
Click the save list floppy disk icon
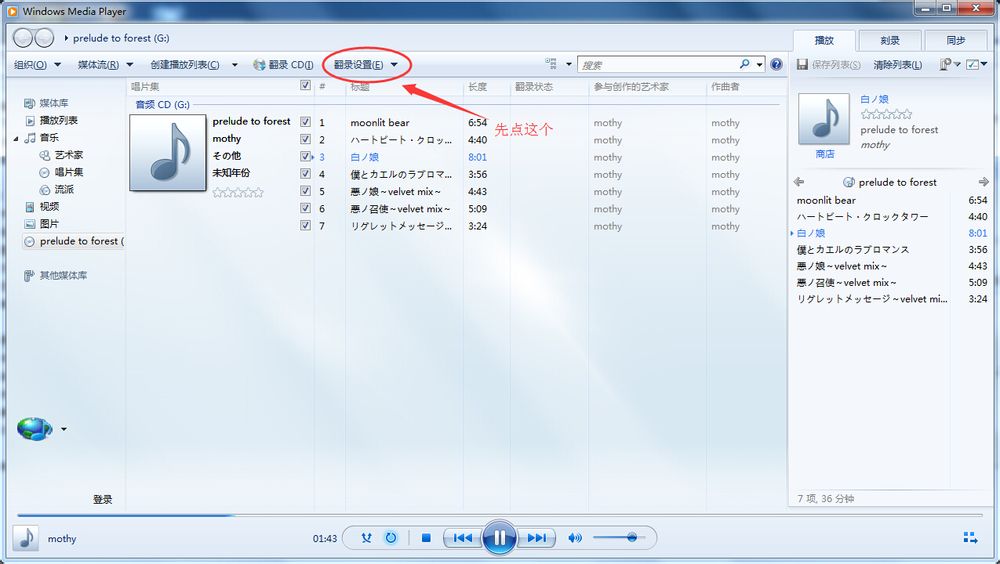[802, 64]
